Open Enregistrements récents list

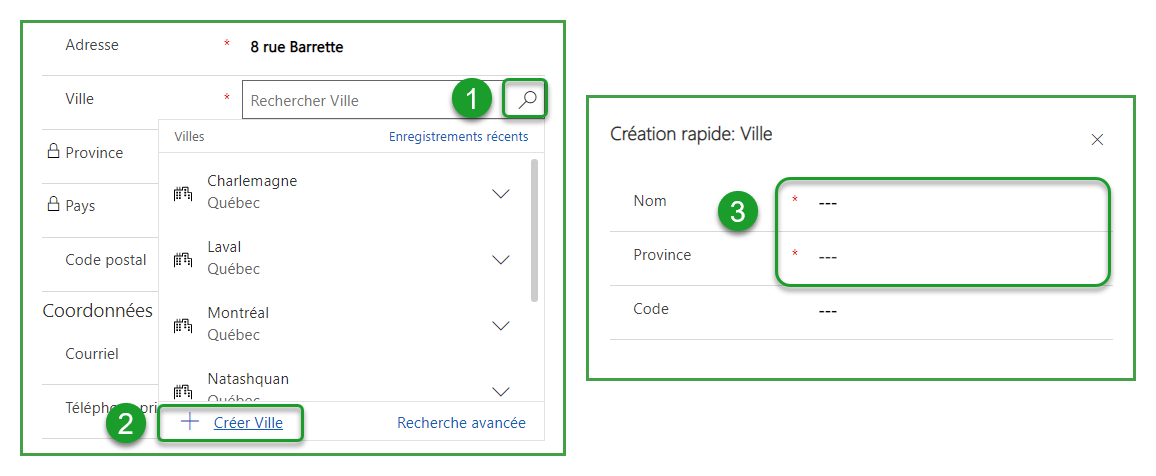click(458, 136)
